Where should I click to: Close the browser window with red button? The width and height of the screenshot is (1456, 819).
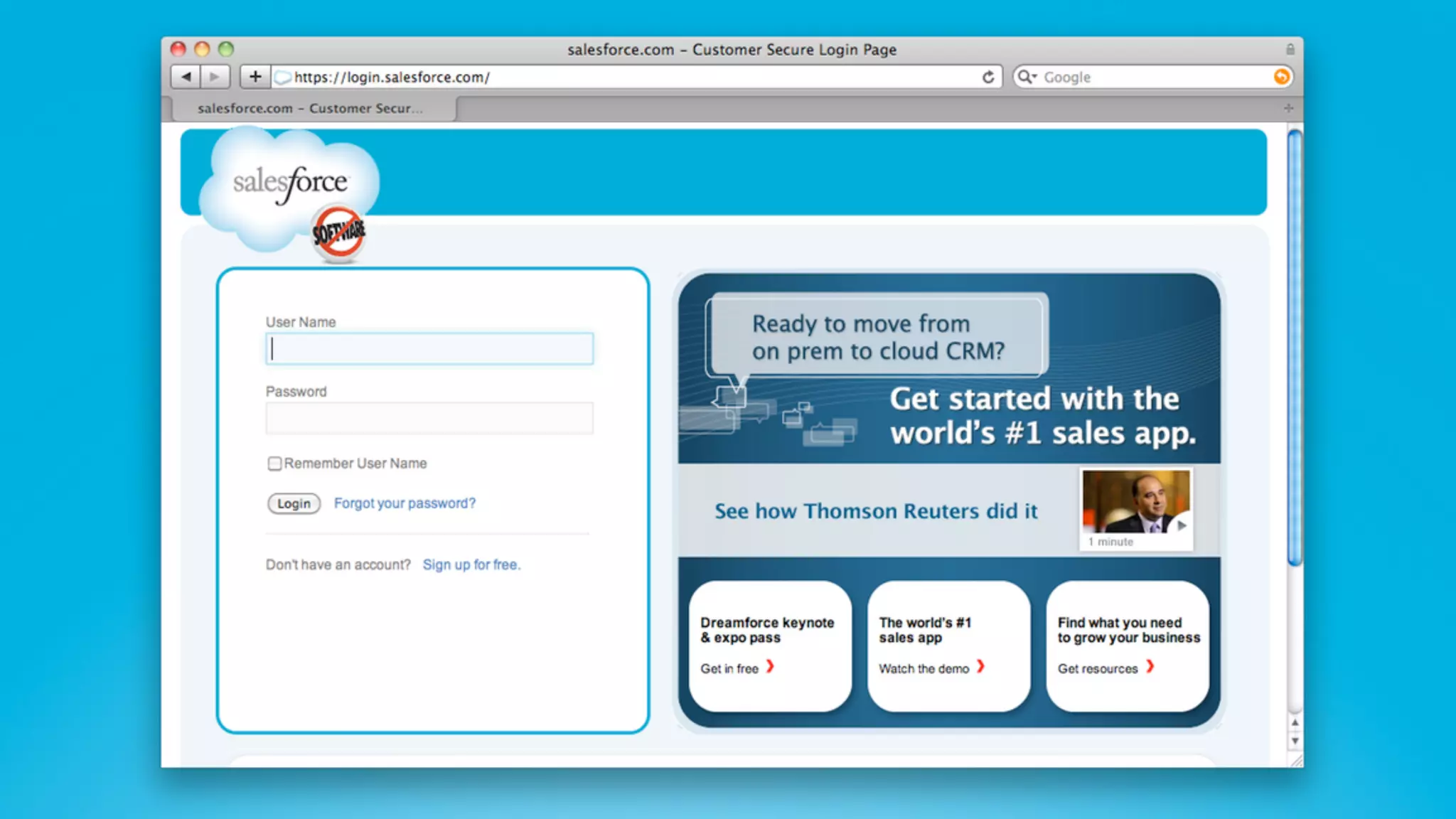tap(178, 48)
